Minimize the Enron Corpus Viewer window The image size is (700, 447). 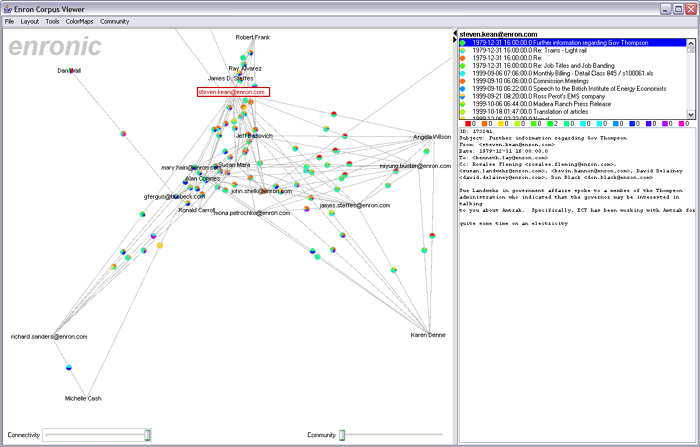point(666,9)
